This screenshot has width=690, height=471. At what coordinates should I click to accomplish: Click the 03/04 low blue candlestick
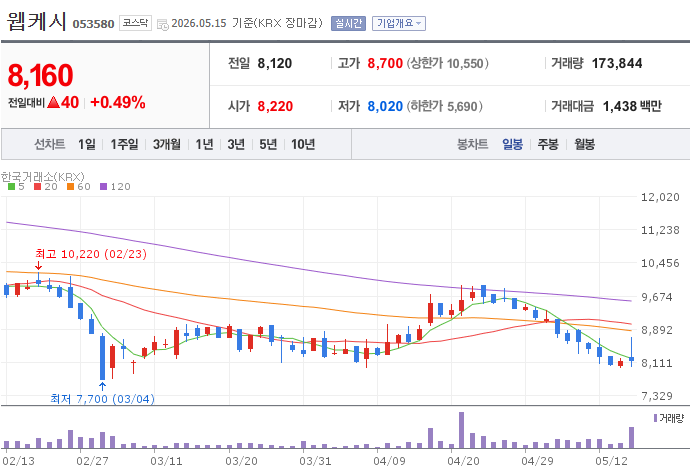(103, 357)
